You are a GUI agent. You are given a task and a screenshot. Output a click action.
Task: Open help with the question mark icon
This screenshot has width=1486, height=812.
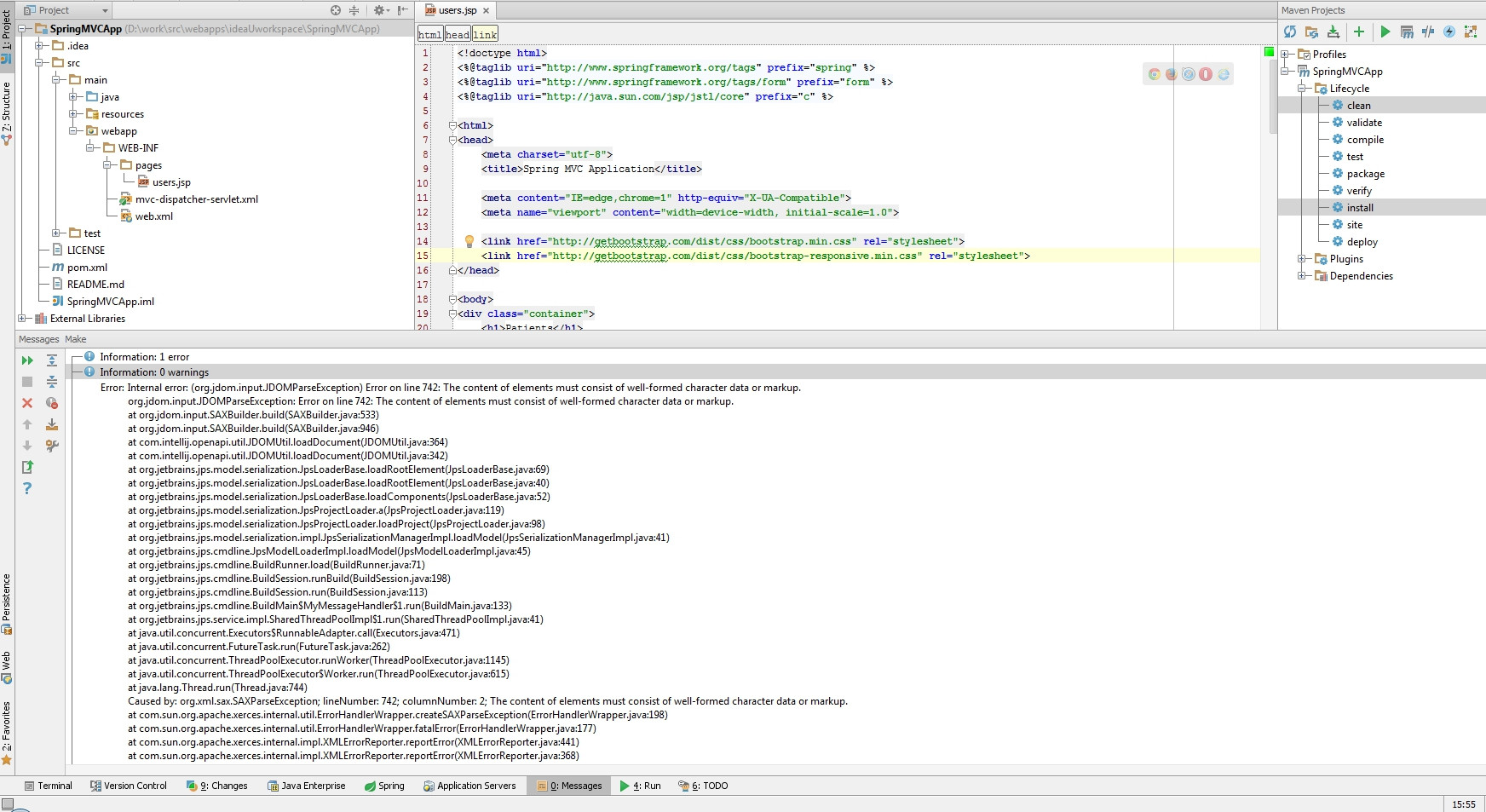click(x=27, y=488)
